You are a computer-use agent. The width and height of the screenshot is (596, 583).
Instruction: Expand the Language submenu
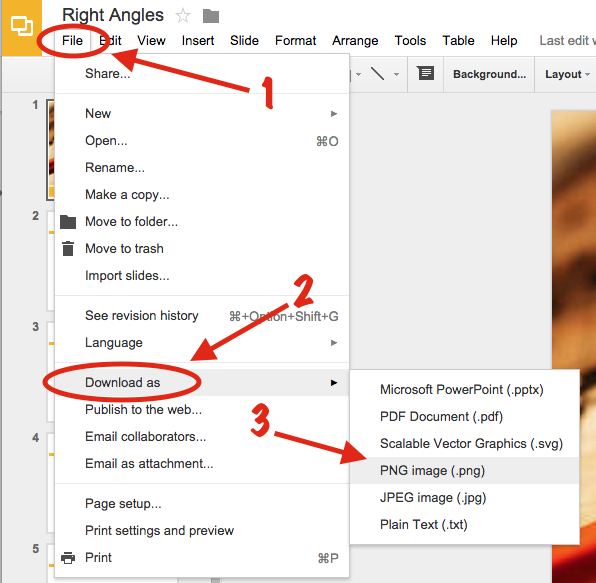click(x=202, y=342)
